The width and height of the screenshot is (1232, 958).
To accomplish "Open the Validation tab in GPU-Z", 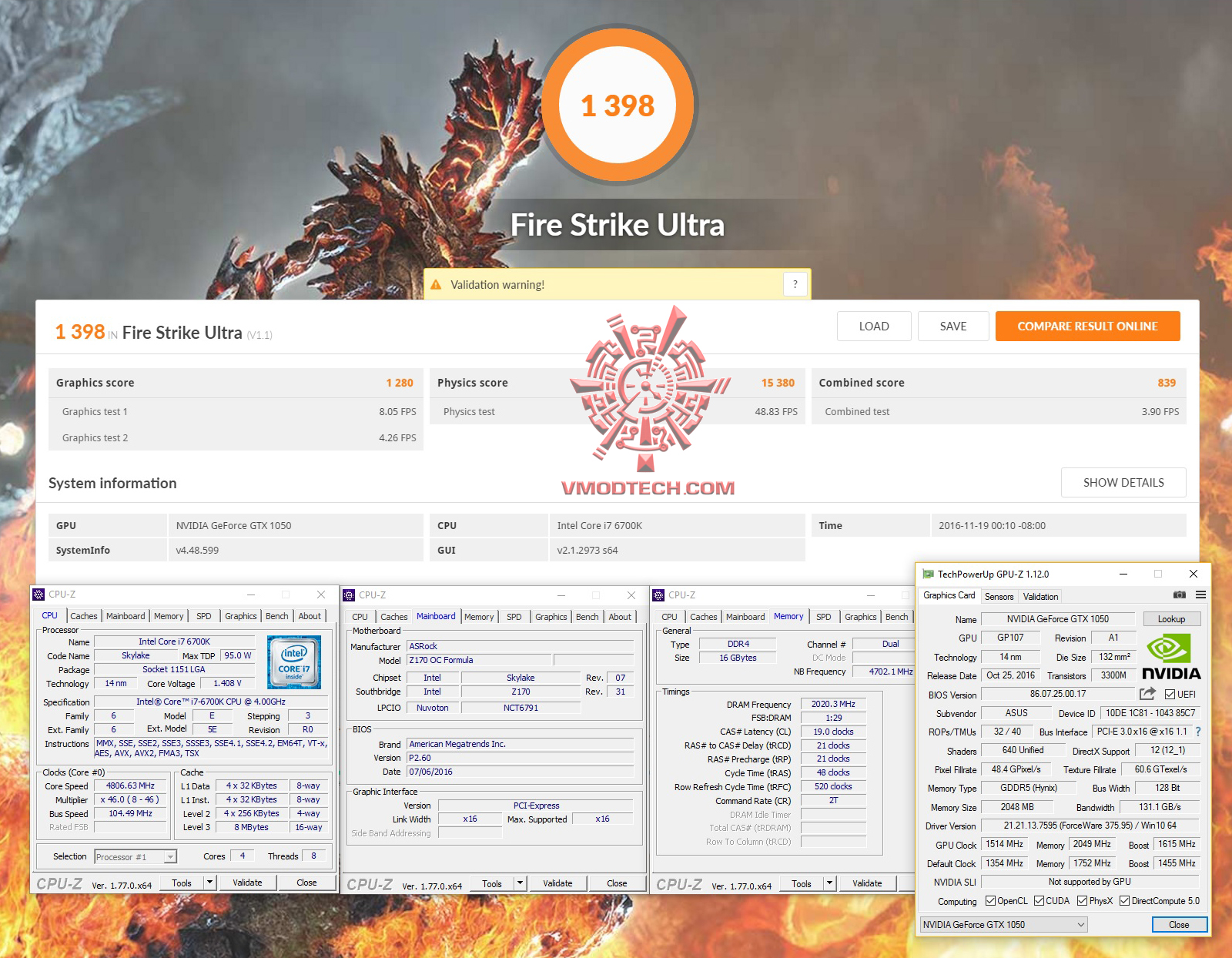I will click(x=1040, y=597).
